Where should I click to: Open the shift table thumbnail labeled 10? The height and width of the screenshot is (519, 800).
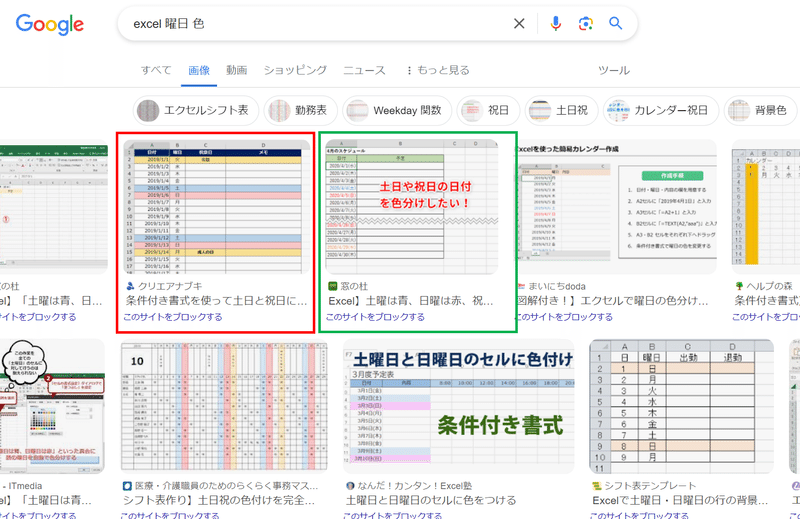pos(224,407)
